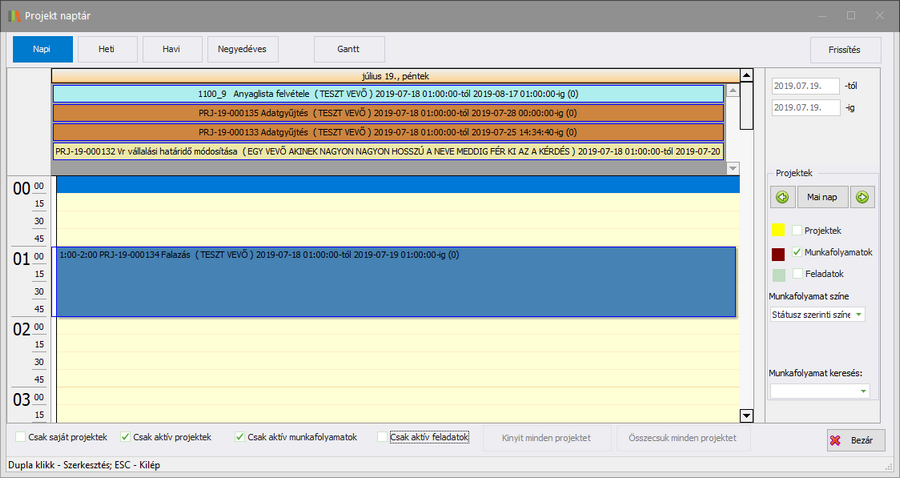This screenshot has height=478, width=900.
Task: Expand the Munkafolyamat keresés combo box
Action: point(863,391)
